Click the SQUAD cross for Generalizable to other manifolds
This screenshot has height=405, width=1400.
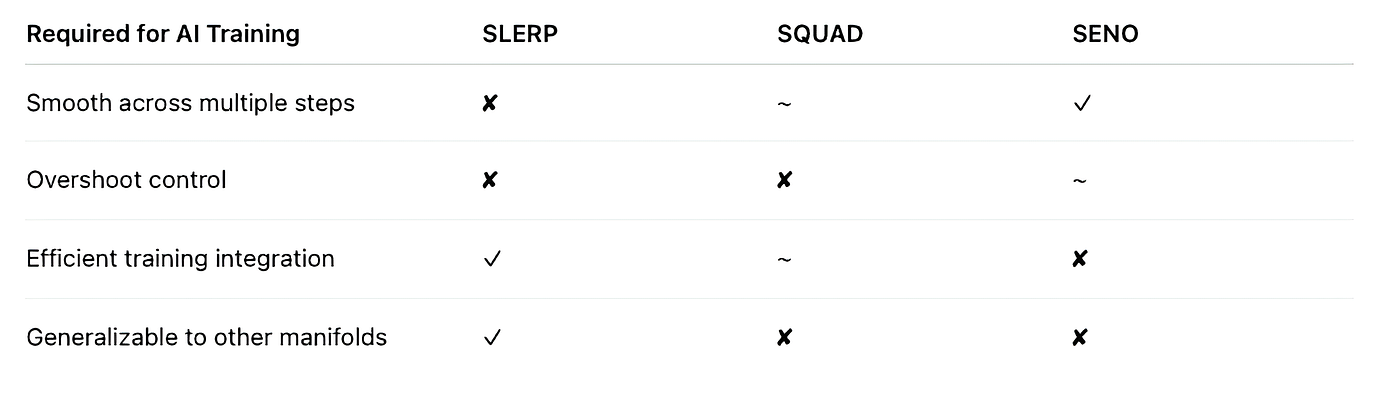(x=784, y=338)
